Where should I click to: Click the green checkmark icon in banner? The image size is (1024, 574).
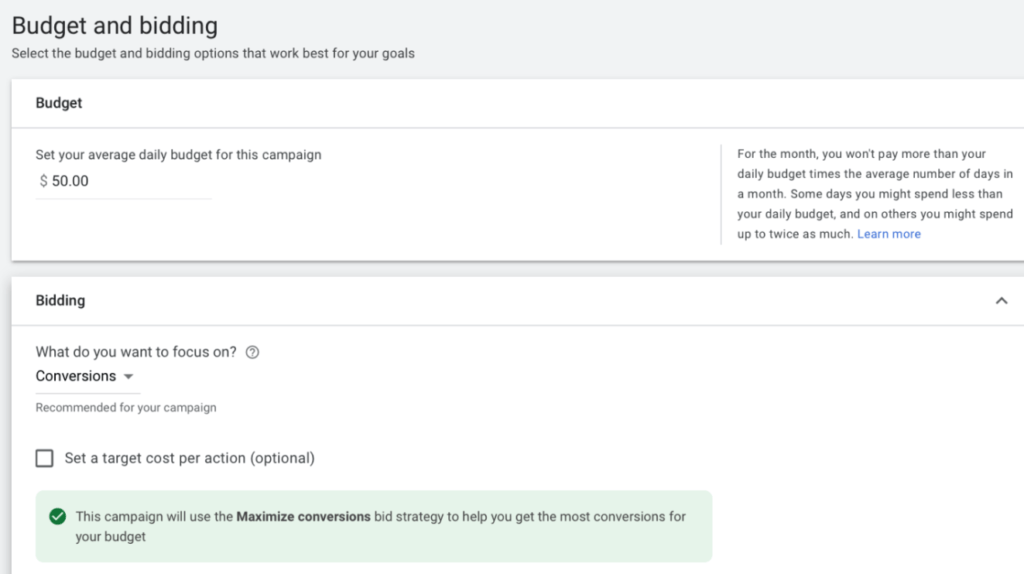[x=57, y=517]
